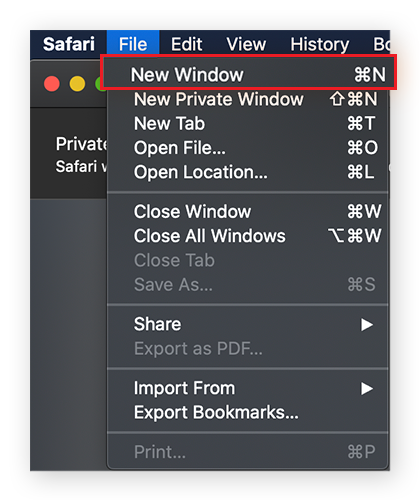
Task: Open the View menu
Action: click(246, 44)
